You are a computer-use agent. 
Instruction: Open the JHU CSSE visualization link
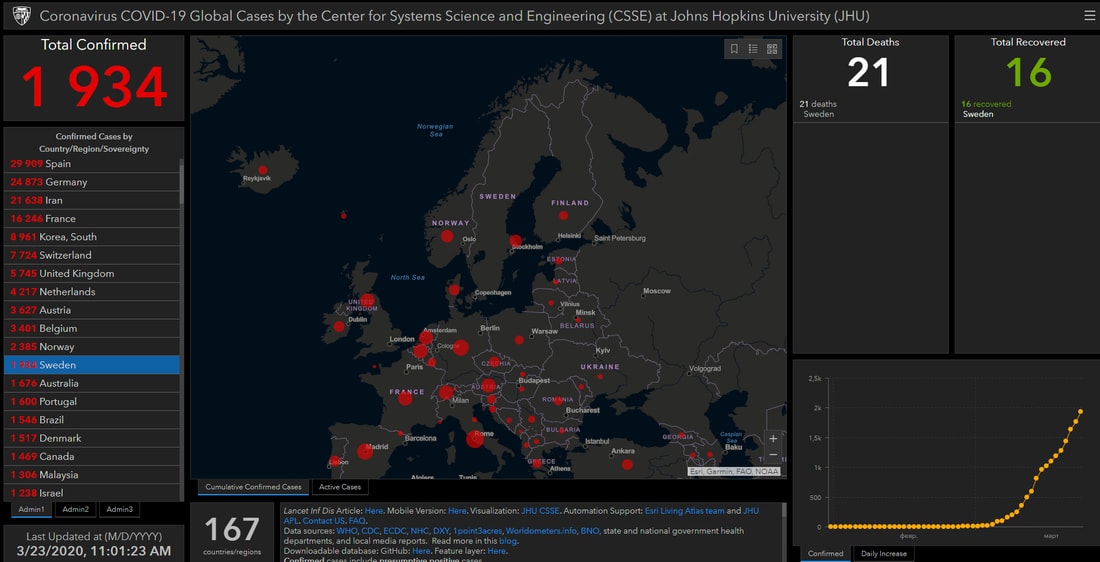tap(539, 511)
